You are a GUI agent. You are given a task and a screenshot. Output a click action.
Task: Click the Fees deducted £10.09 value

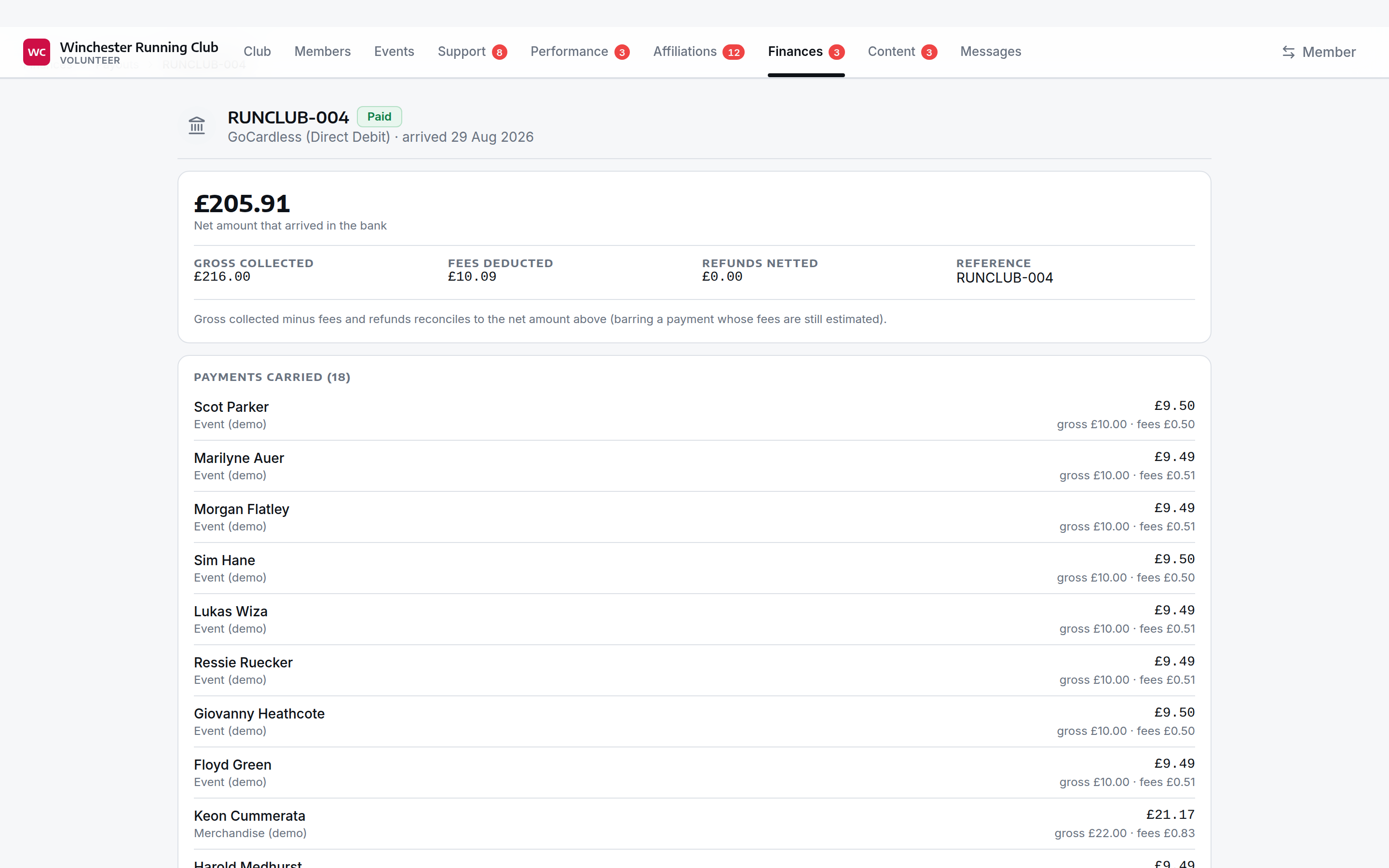click(472, 277)
